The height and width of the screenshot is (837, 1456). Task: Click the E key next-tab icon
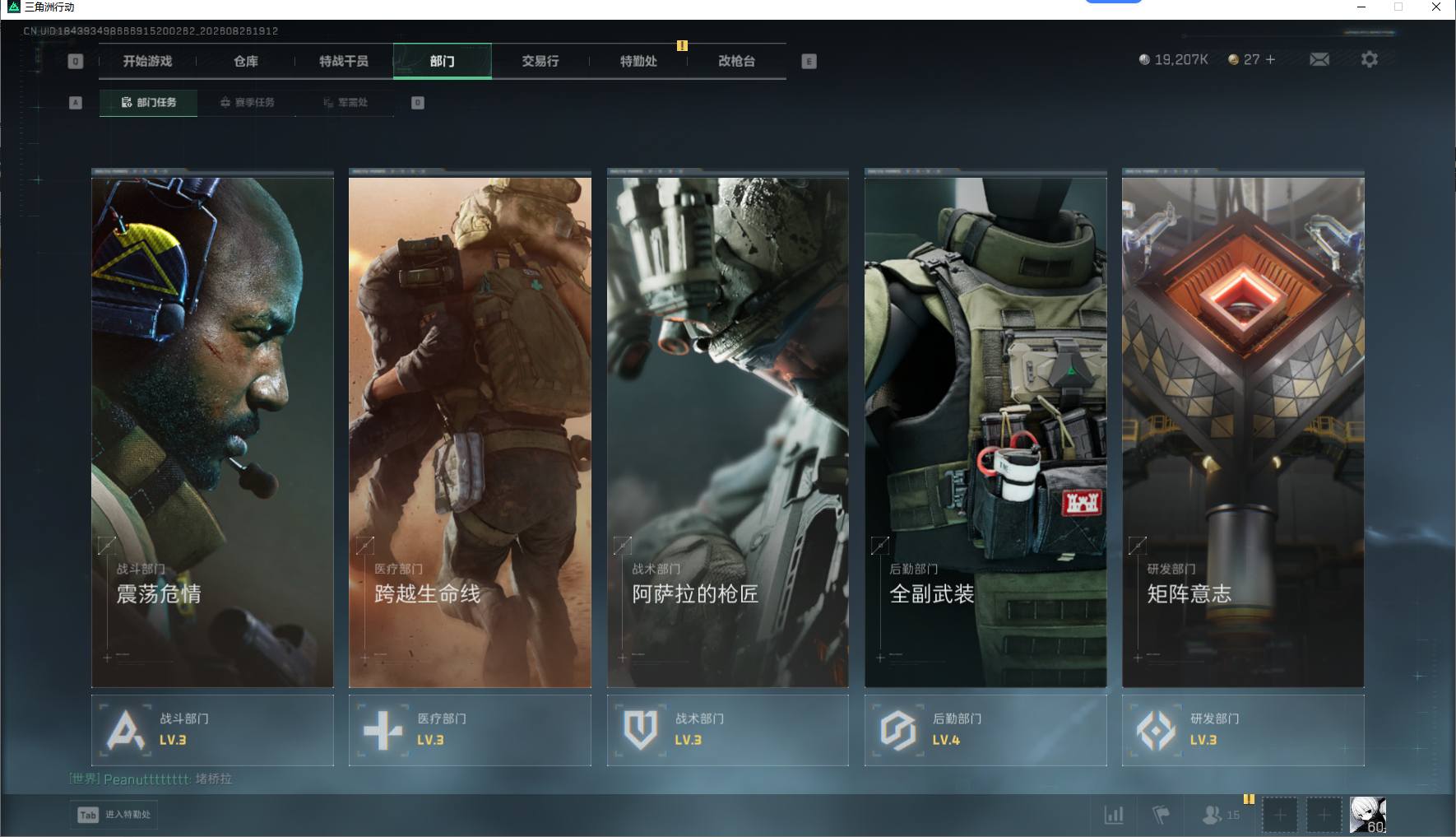coord(809,61)
